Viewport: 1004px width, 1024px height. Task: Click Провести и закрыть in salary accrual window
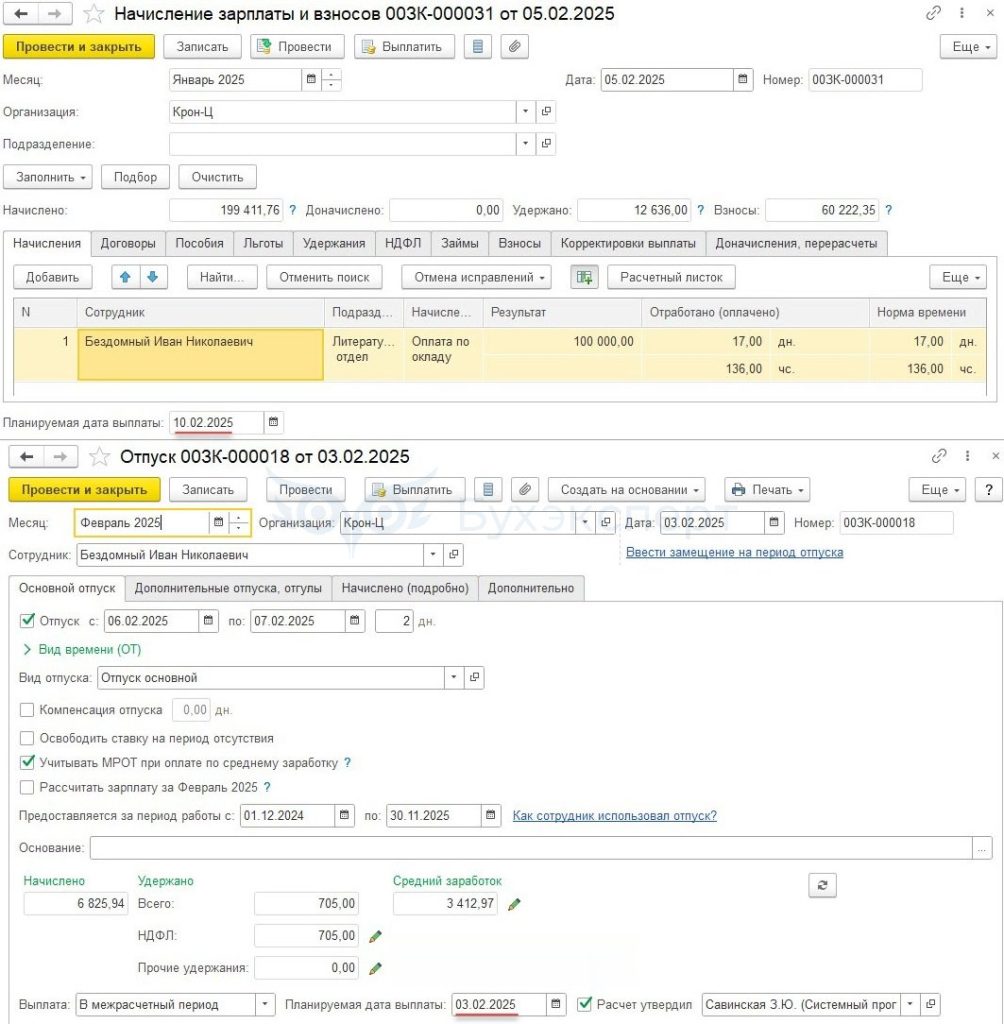click(x=79, y=47)
